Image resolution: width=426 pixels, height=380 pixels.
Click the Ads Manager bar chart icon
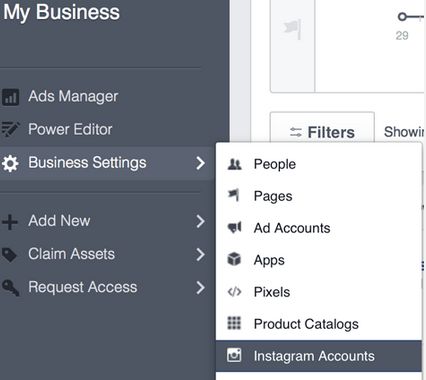click(x=10, y=97)
